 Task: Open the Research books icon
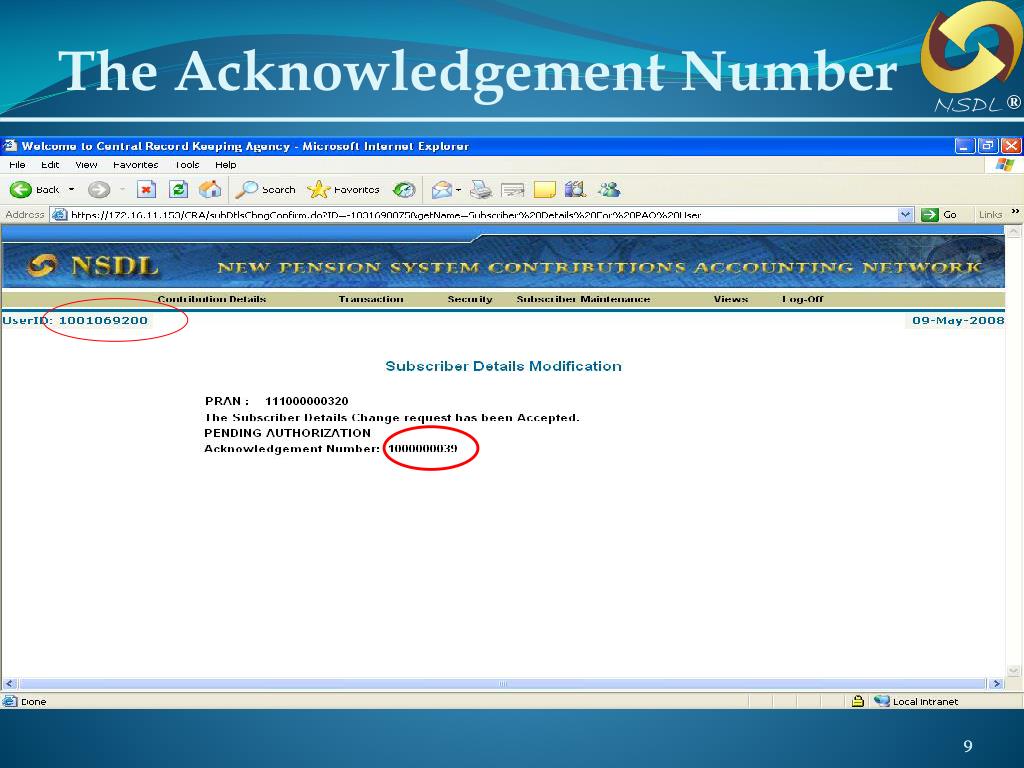click(x=575, y=189)
